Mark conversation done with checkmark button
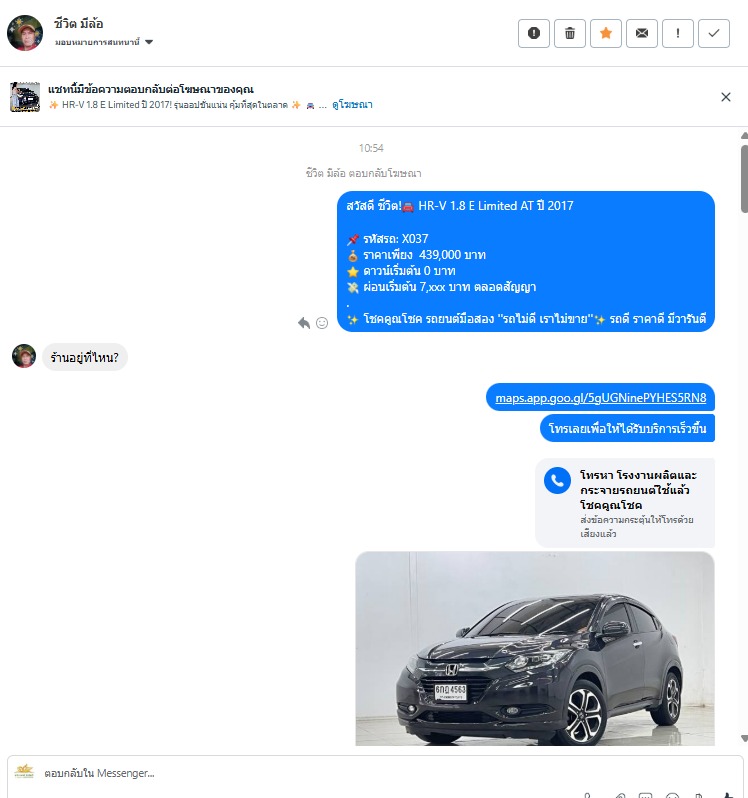Screen dimensions: 748x798 714,33
